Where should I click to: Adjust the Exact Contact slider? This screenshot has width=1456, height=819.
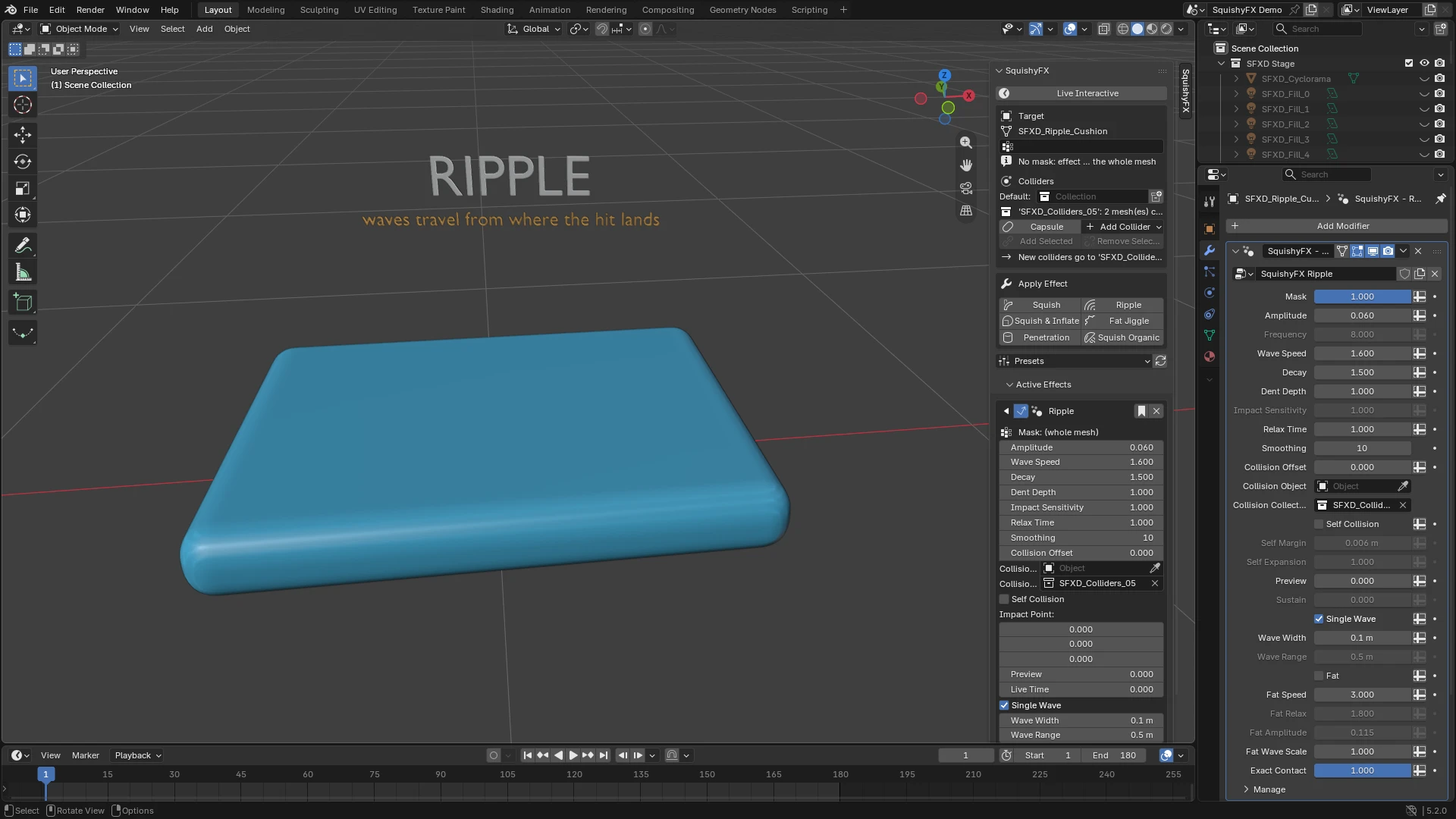(x=1362, y=770)
